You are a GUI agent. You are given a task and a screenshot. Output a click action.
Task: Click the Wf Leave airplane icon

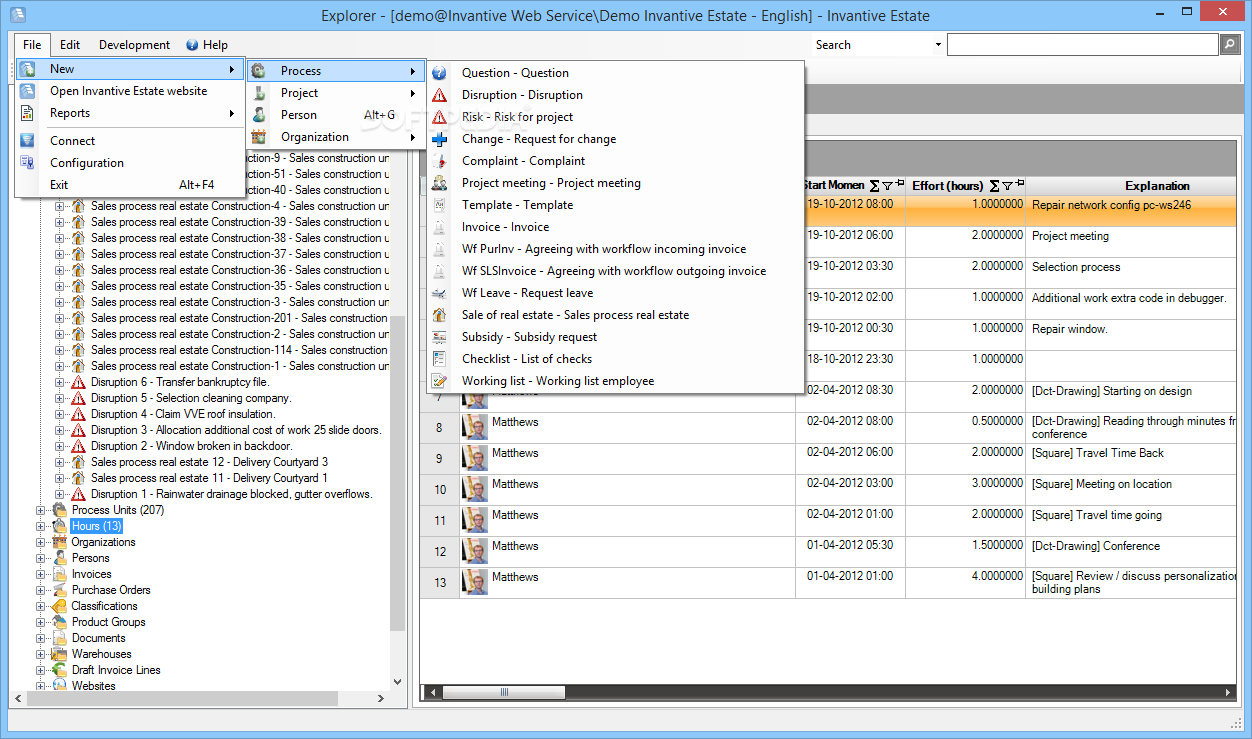[x=439, y=293]
